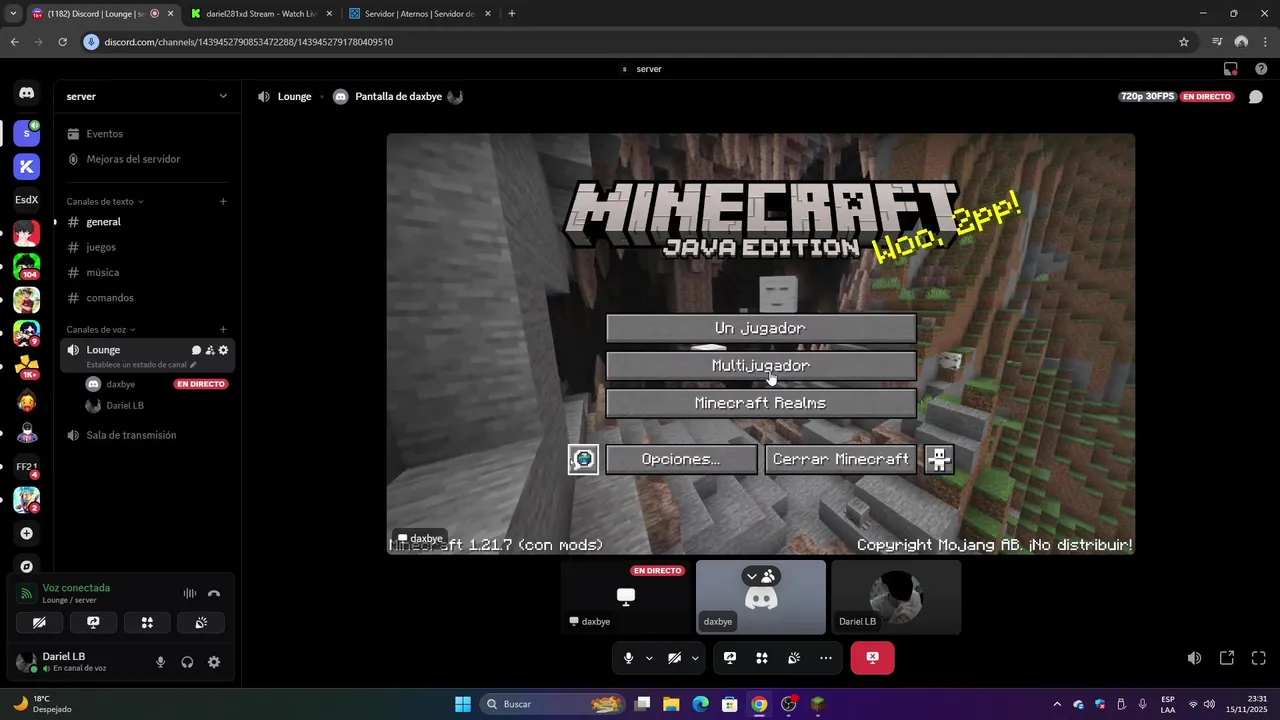Join Sala de transmisión voice channel
The width and height of the screenshot is (1280, 720).
click(146, 435)
